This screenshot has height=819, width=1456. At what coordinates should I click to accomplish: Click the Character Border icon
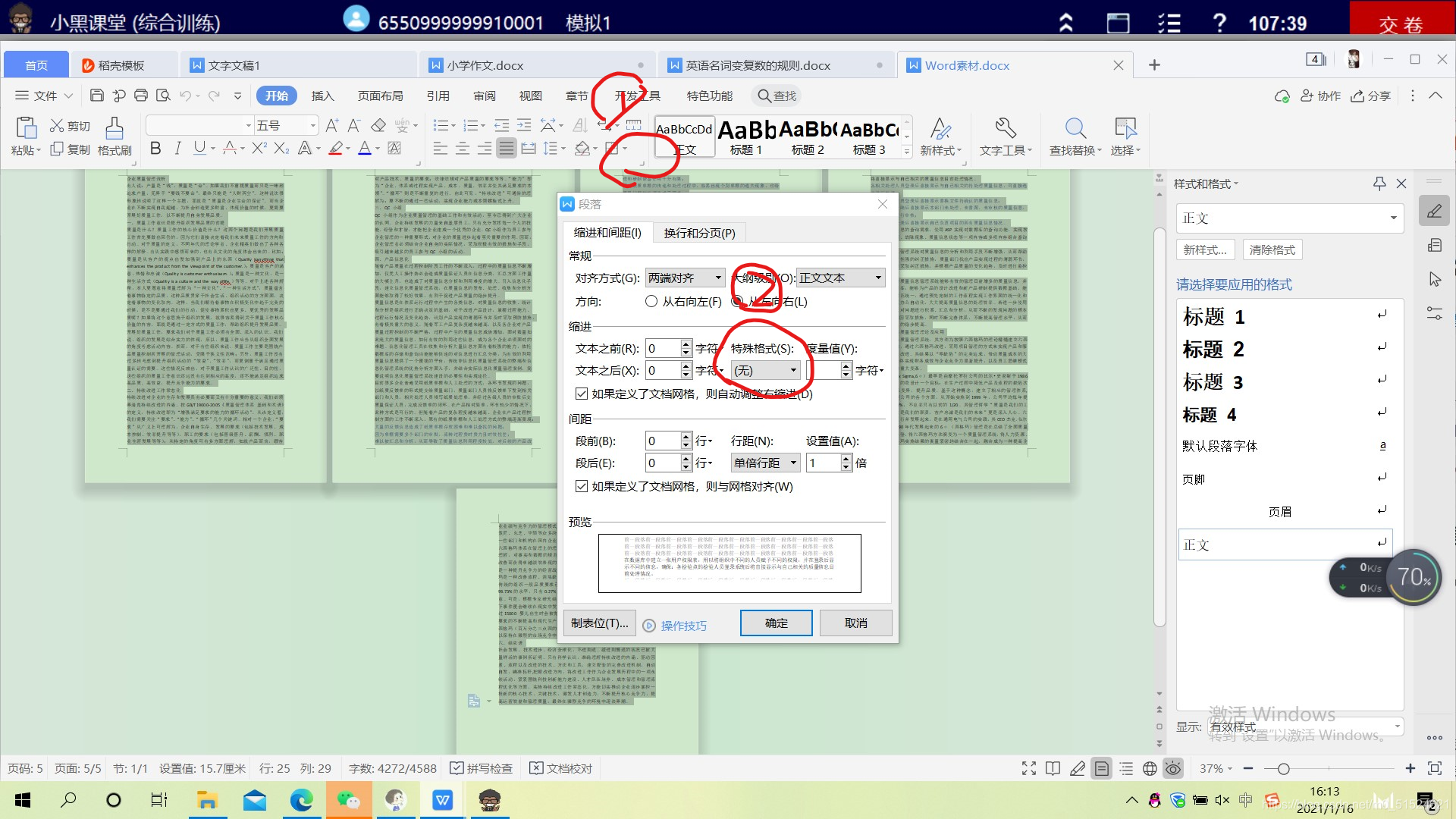tap(394, 148)
